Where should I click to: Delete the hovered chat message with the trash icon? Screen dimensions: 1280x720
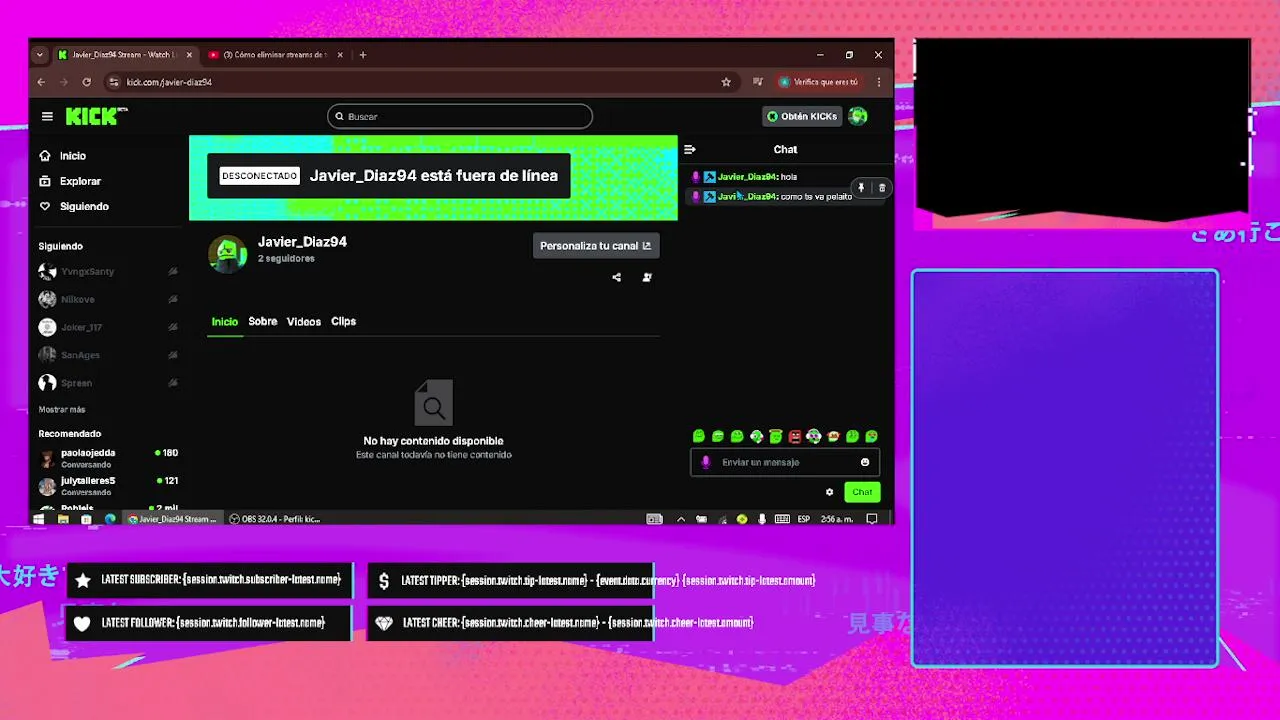pyautogui.click(x=881, y=188)
